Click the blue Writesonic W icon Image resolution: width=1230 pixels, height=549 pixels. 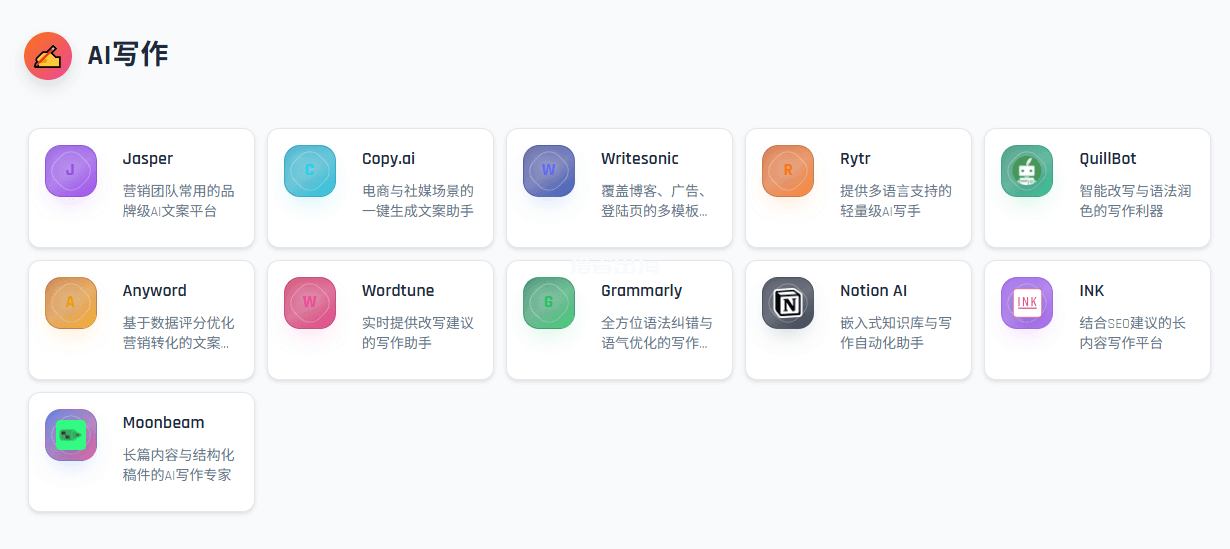coord(549,171)
